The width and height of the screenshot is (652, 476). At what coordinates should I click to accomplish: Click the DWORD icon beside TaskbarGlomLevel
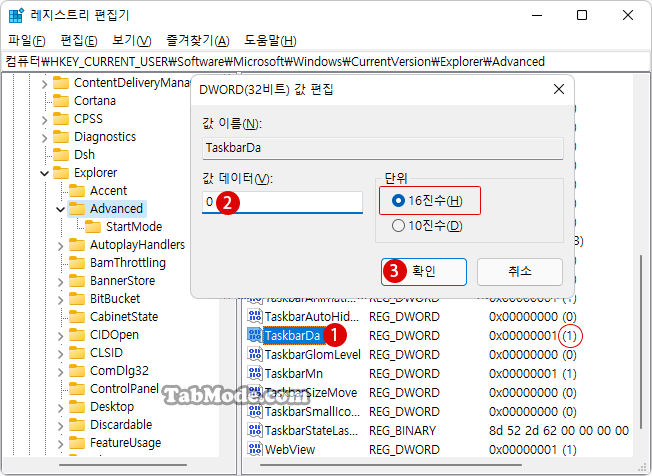click(x=254, y=354)
